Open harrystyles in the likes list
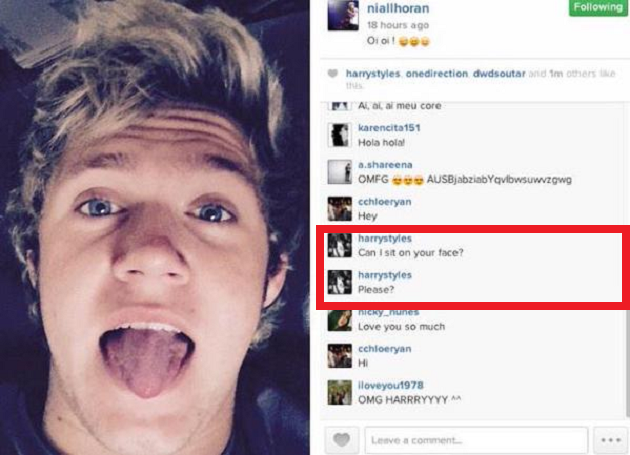This screenshot has height=455, width=630. [x=373, y=74]
